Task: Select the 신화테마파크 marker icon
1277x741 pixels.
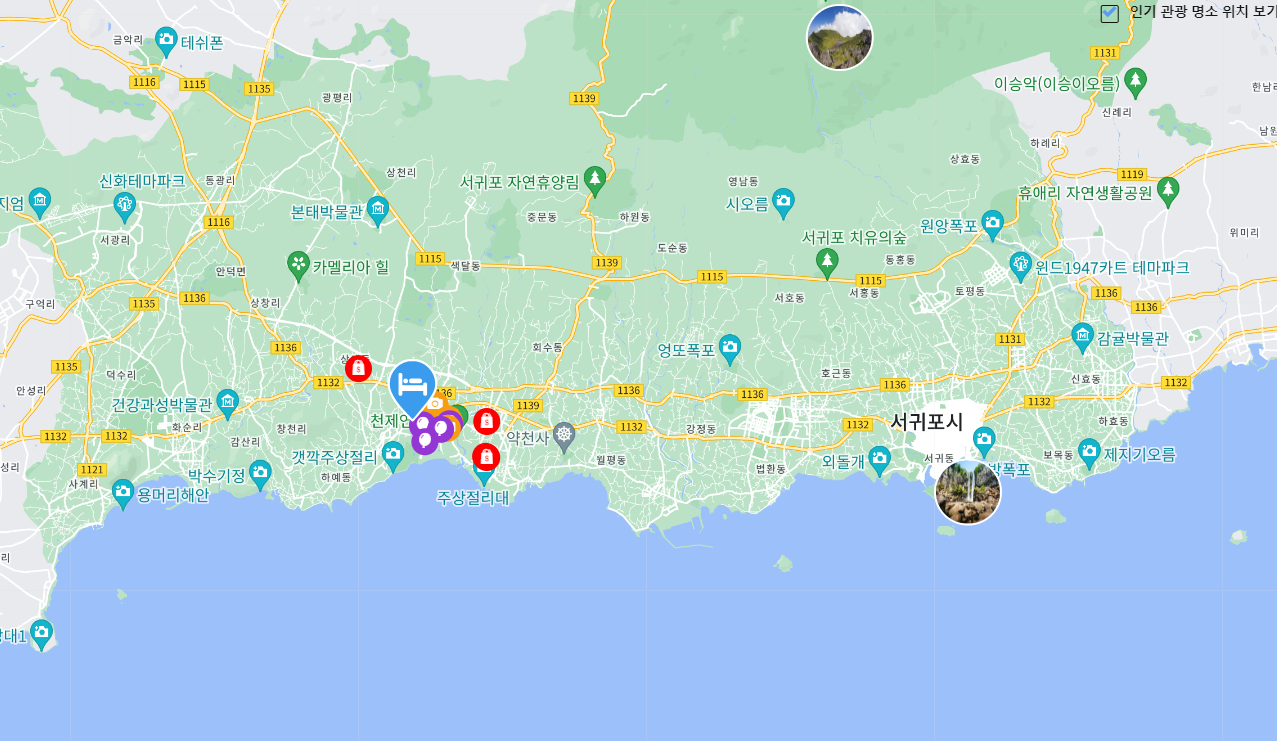Action: pos(124,208)
